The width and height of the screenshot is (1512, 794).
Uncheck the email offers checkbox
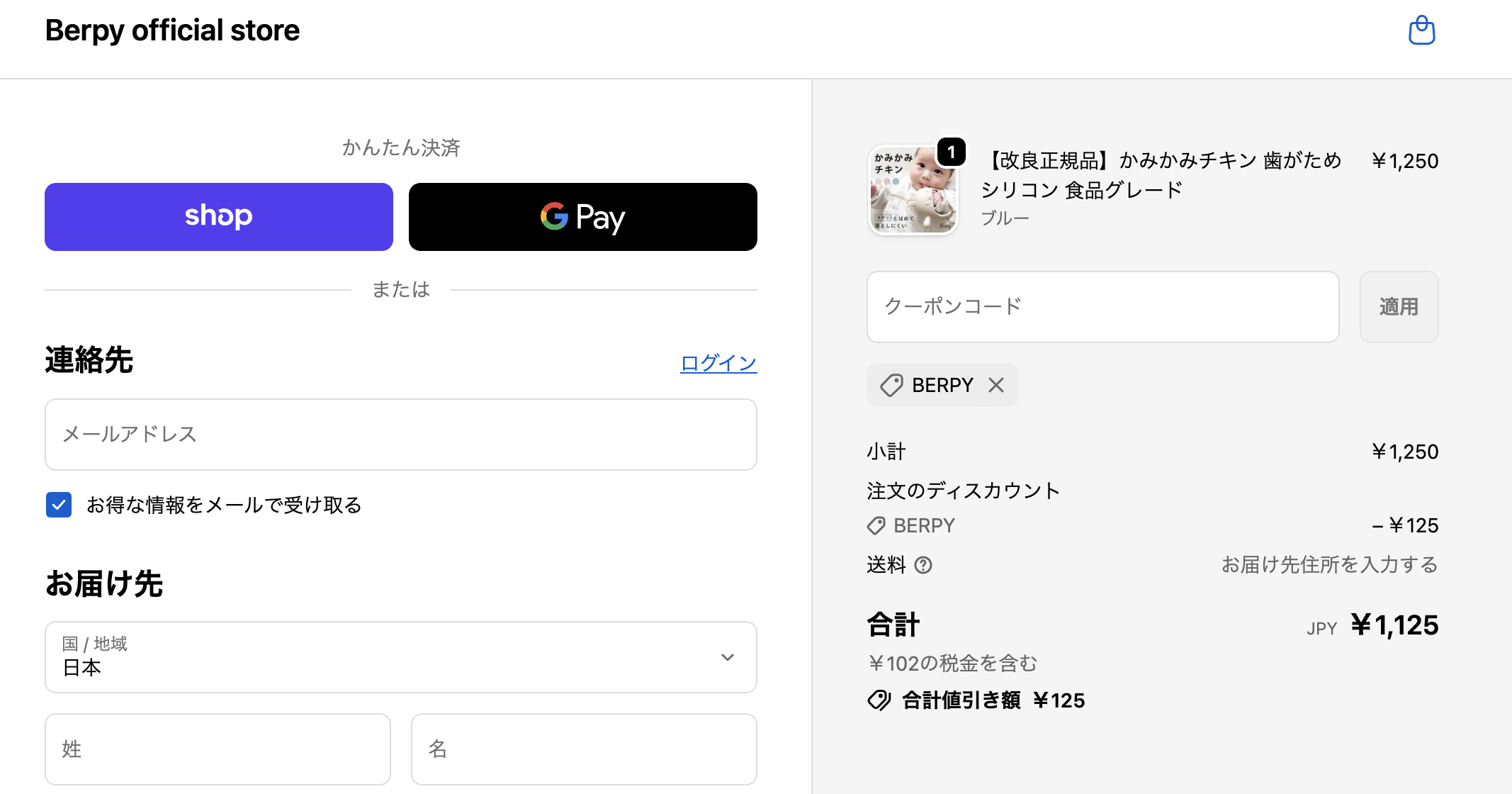pos(59,505)
